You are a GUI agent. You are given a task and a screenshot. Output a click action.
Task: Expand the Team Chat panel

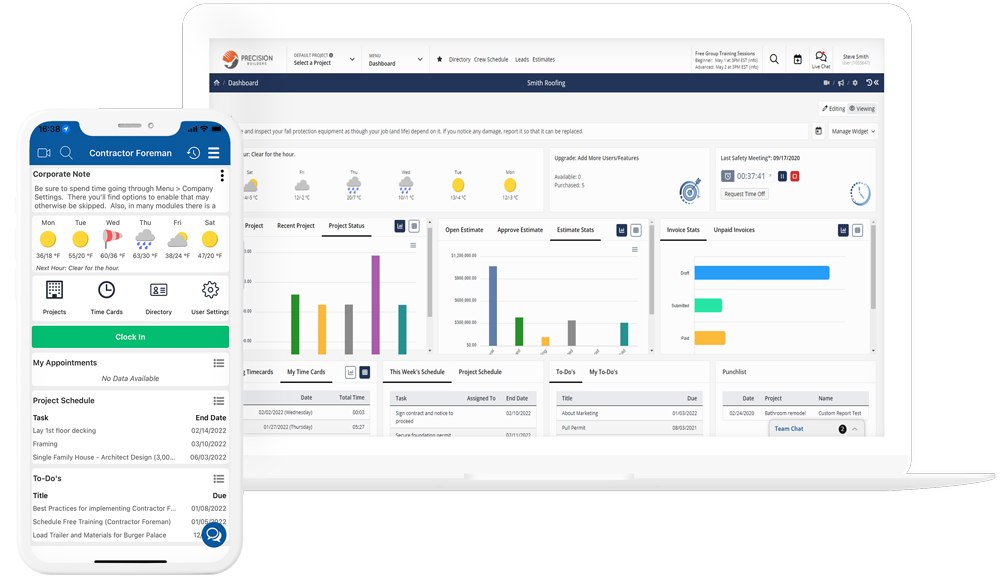pos(856,429)
